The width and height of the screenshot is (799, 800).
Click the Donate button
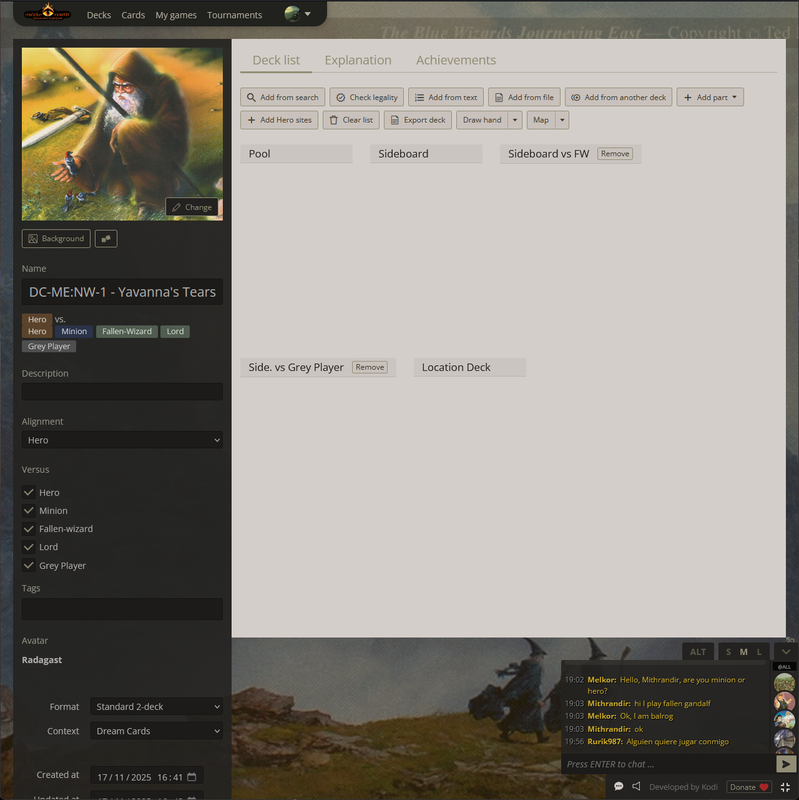(748, 787)
